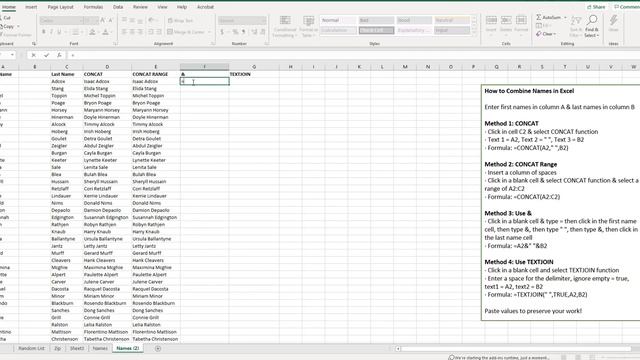The width and height of the screenshot is (640, 360).
Task: Open font size dropdown
Action: pyautogui.click(x=96, y=20)
